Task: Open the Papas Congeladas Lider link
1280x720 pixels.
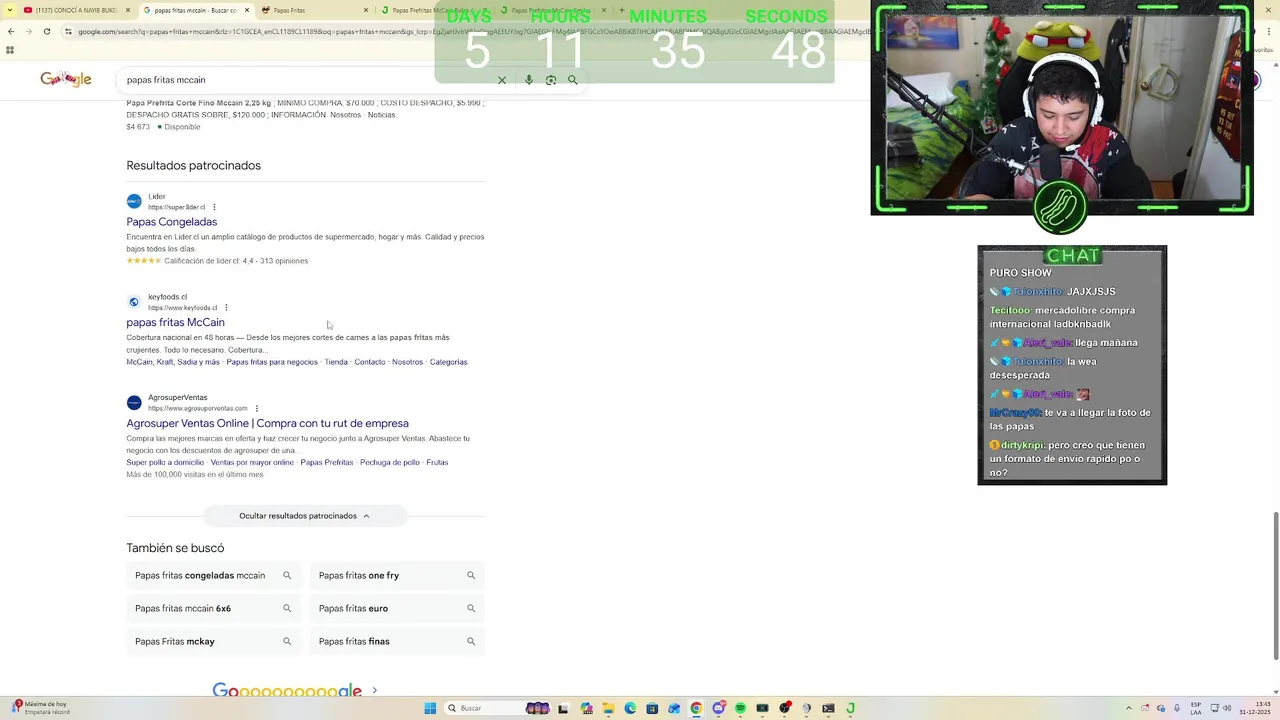Action: click(171, 222)
